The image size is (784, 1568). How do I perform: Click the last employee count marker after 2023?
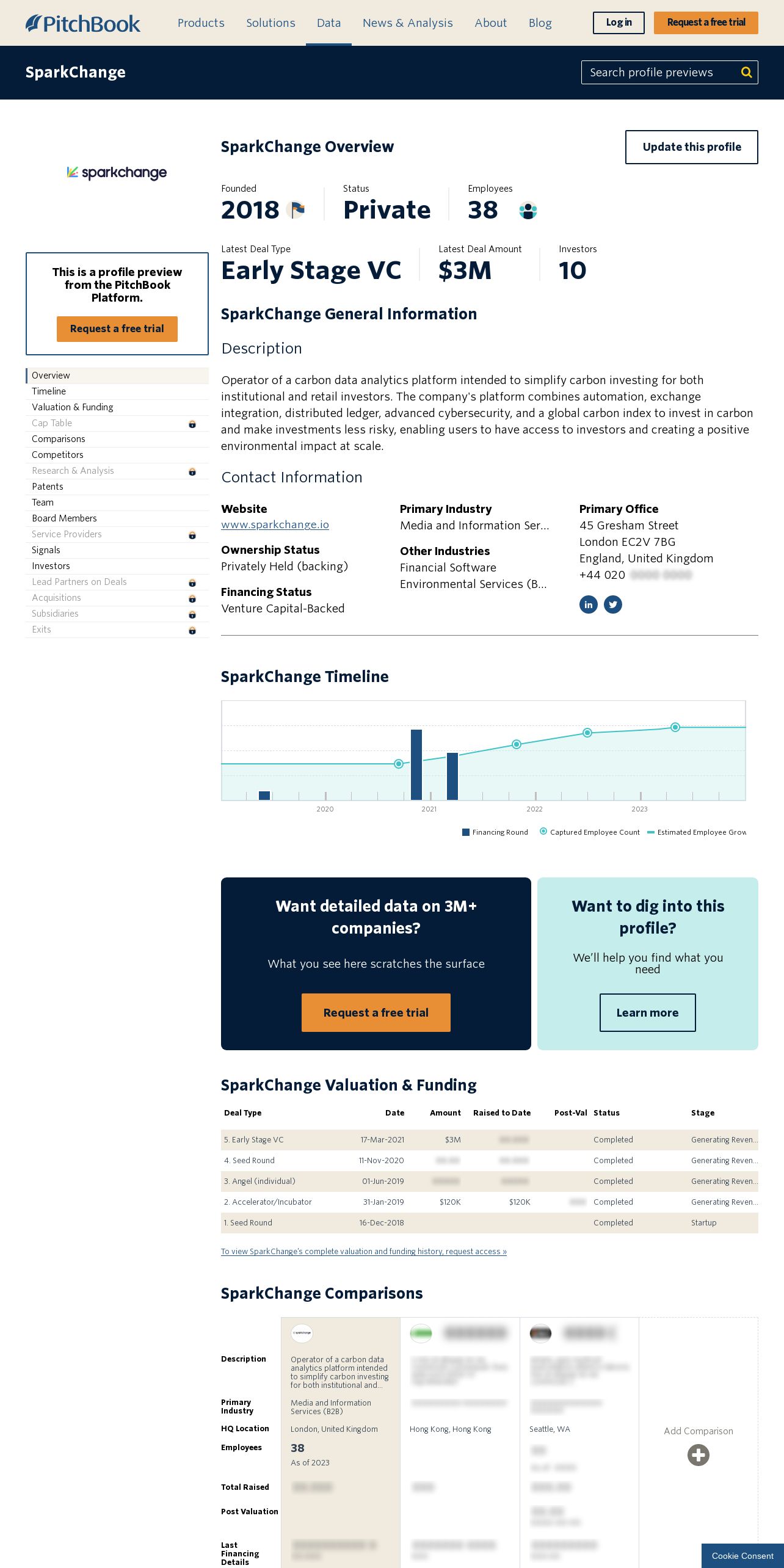coord(675,727)
